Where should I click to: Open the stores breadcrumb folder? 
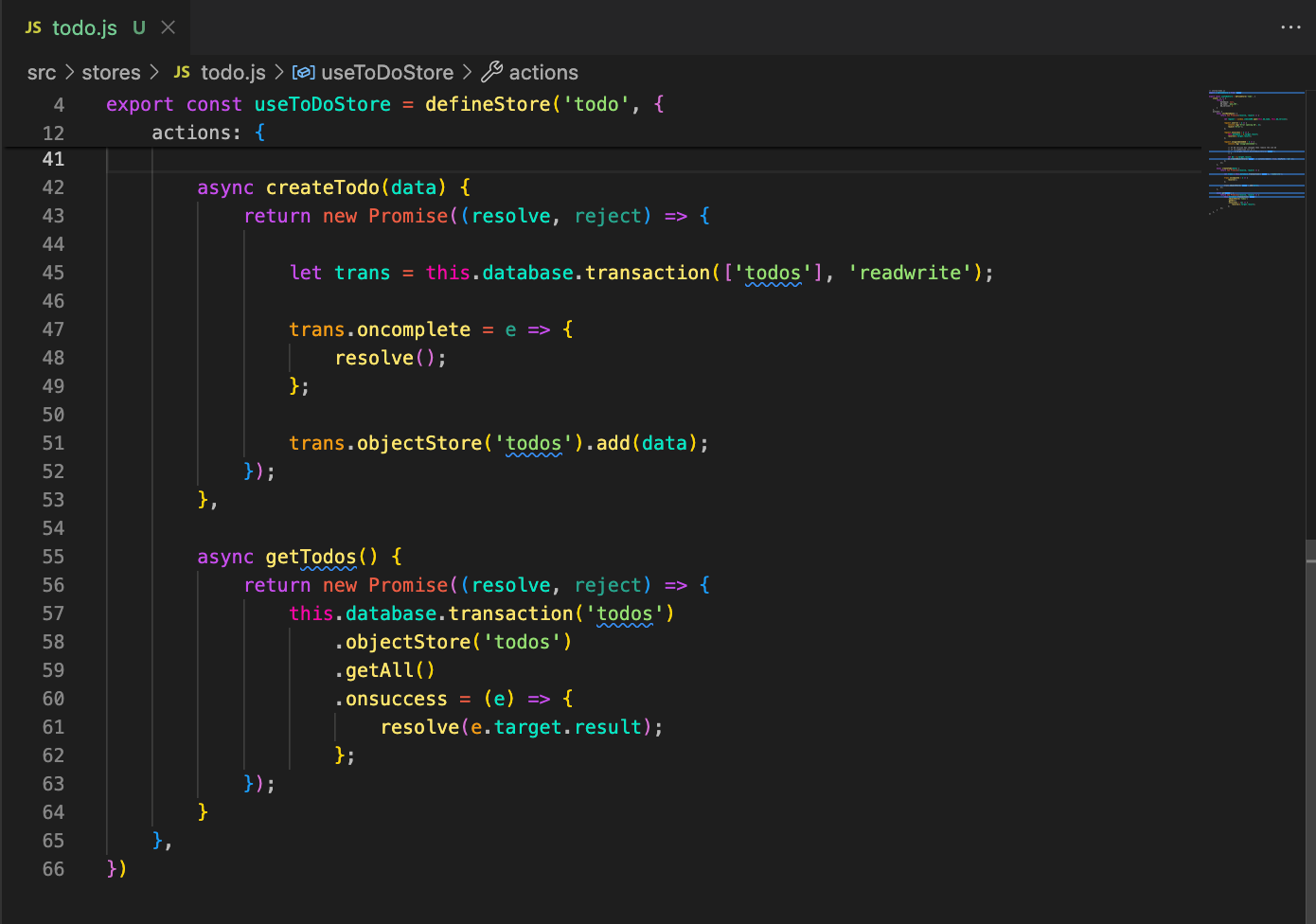pos(111,72)
